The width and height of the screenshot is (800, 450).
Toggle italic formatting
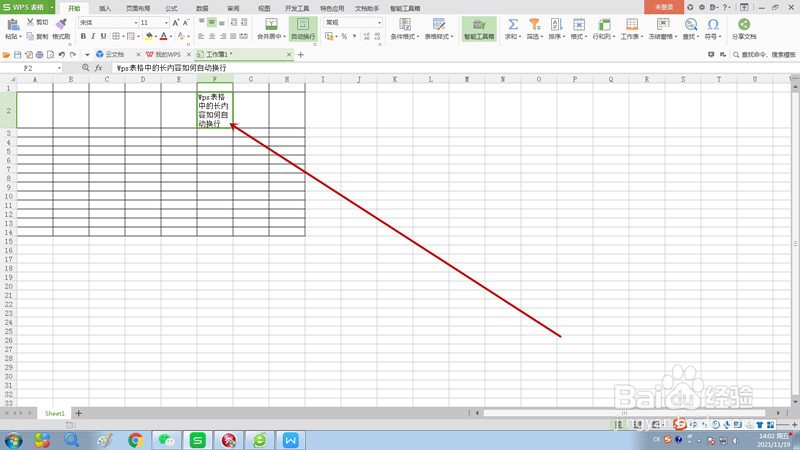click(x=93, y=36)
